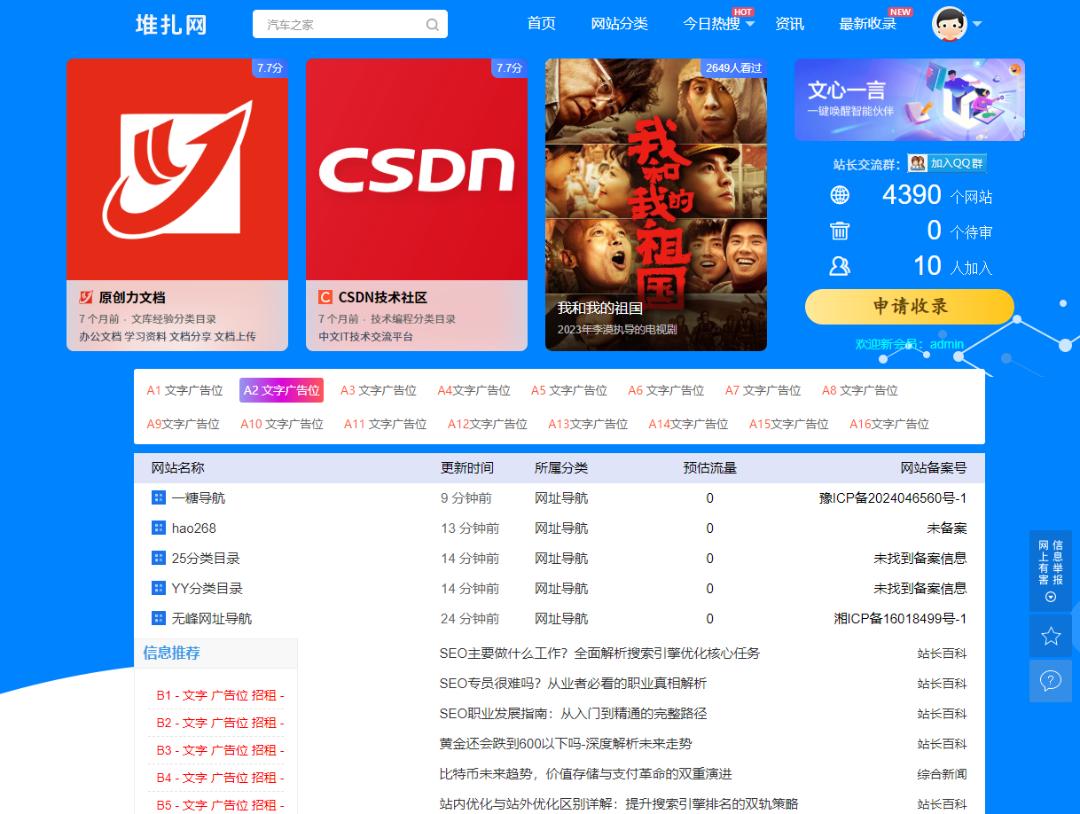Click the admin new member link

tap(946, 344)
